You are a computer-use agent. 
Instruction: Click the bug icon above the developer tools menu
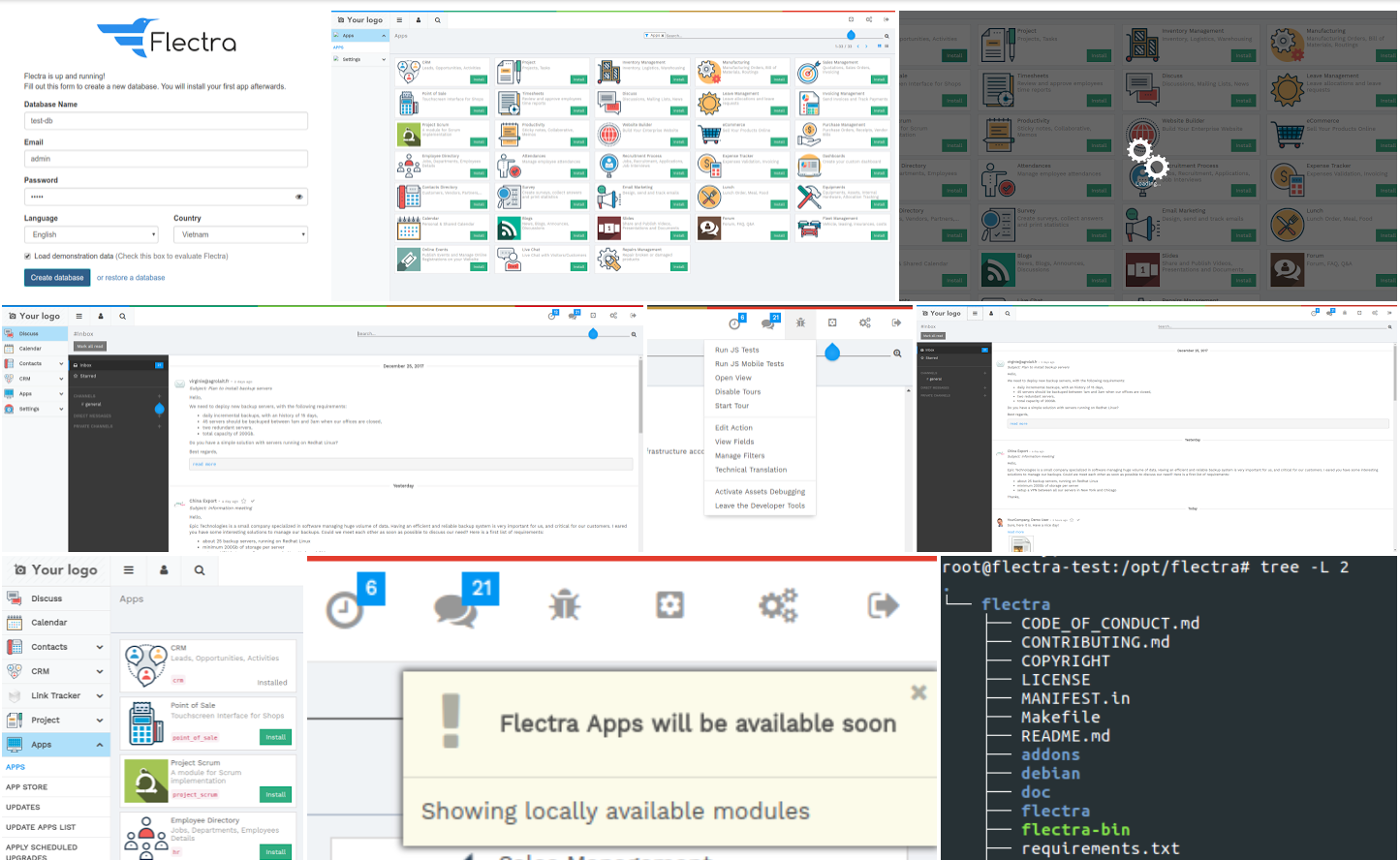click(800, 322)
